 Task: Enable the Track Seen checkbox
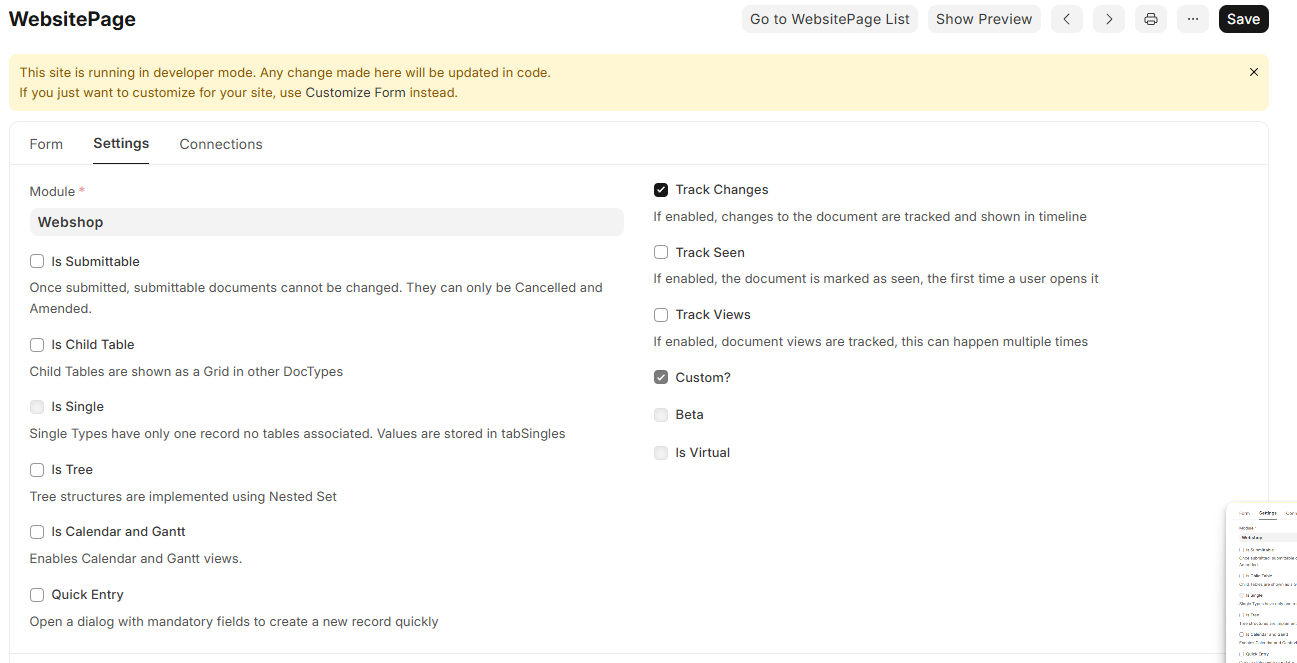click(661, 252)
